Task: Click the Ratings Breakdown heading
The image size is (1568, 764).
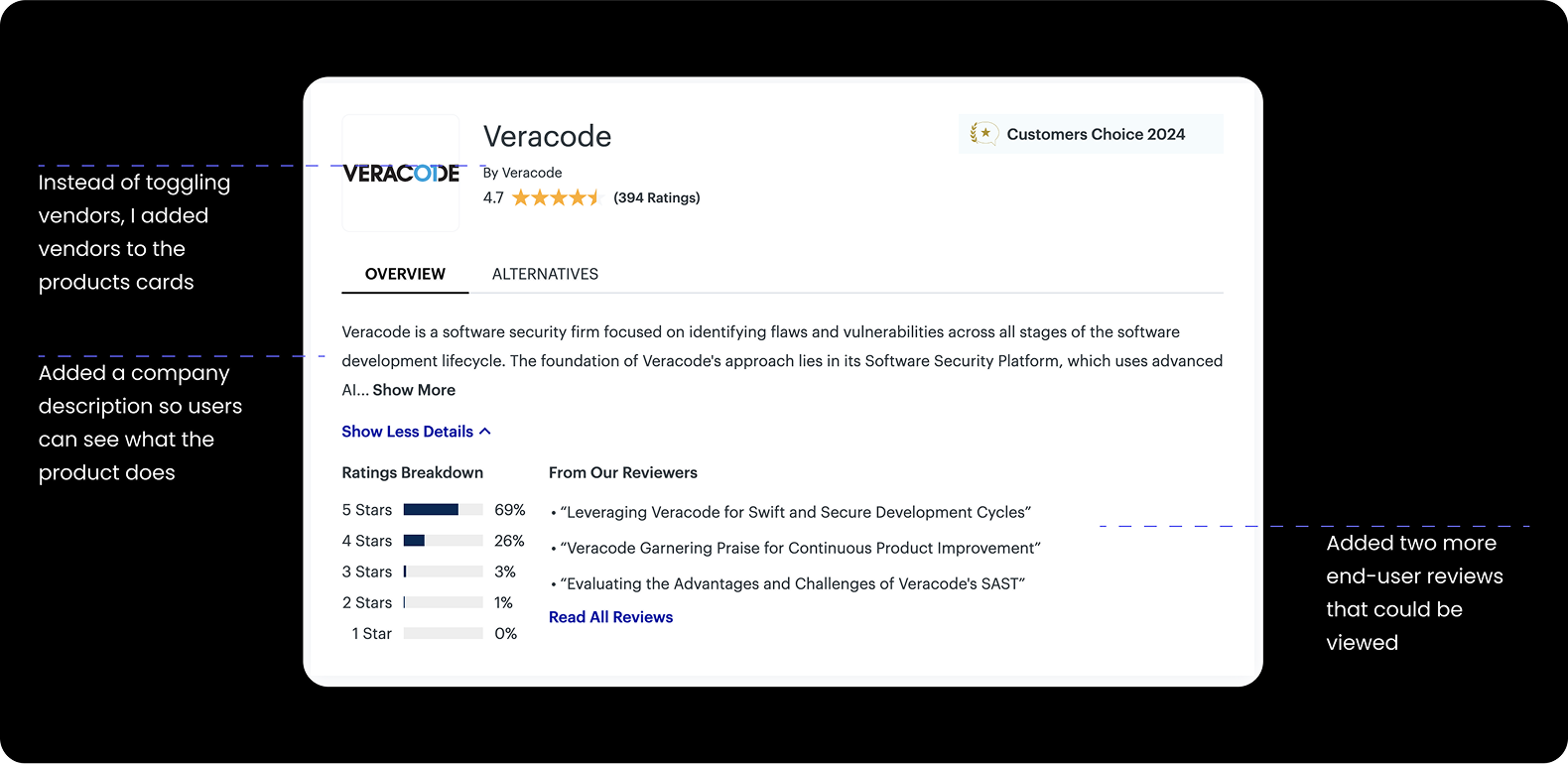Action: click(413, 472)
